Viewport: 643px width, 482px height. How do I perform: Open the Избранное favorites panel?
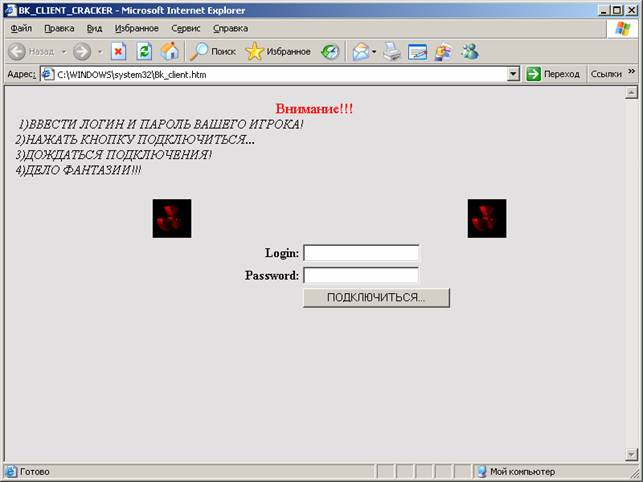pyautogui.click(x=278, y=51)
